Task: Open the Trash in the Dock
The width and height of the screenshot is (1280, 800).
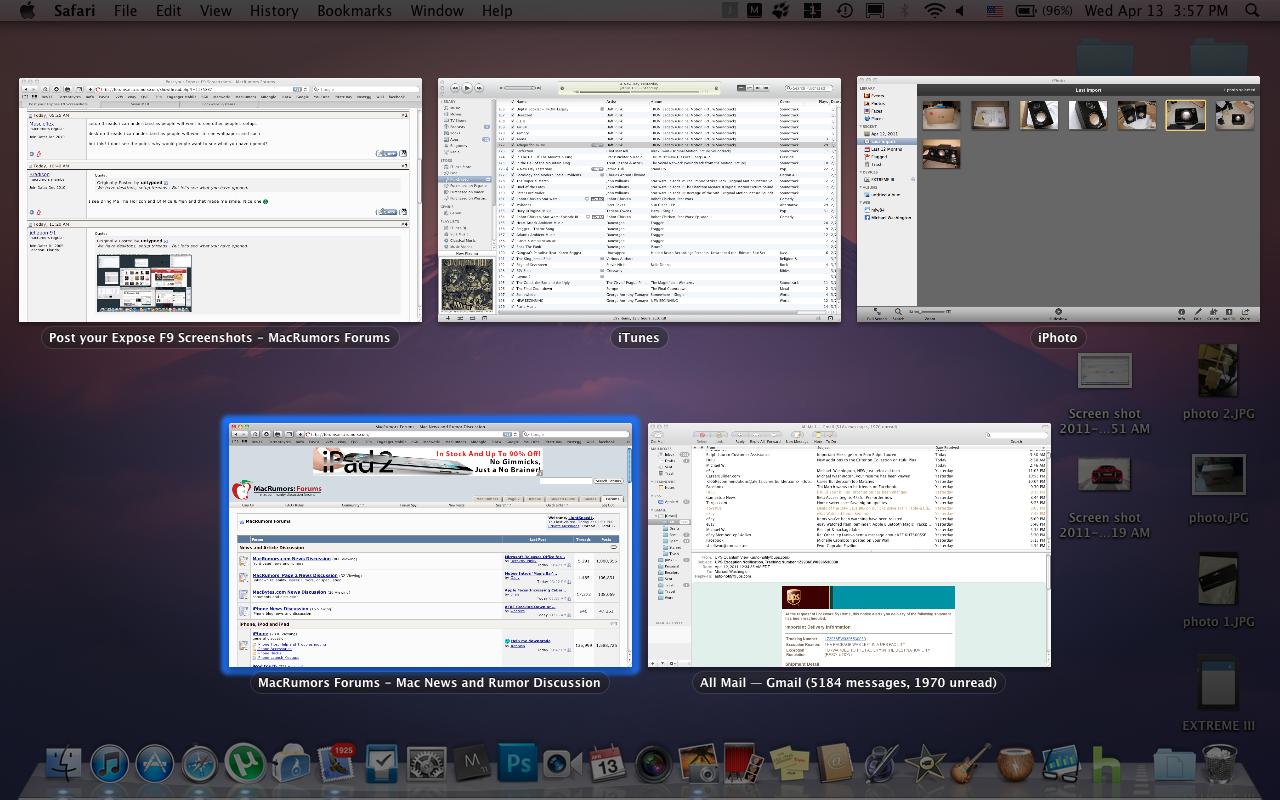Action: pyautogui.click(x=1220, y=764)
